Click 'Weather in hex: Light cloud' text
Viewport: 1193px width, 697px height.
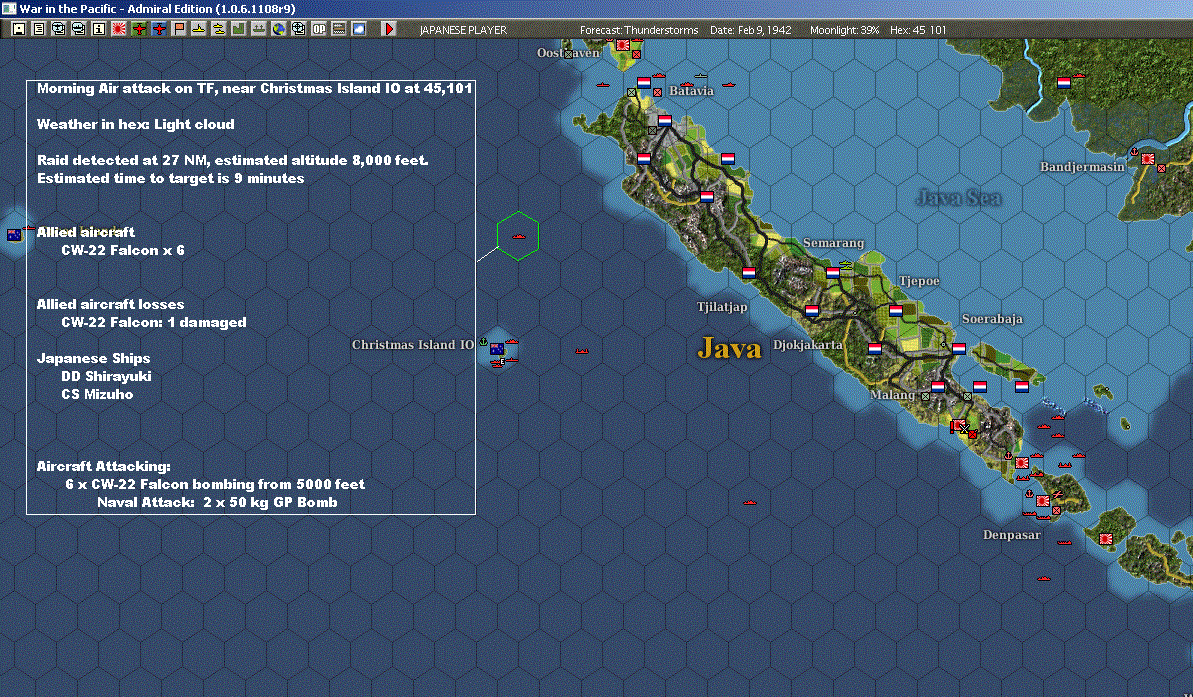[135, 124]
